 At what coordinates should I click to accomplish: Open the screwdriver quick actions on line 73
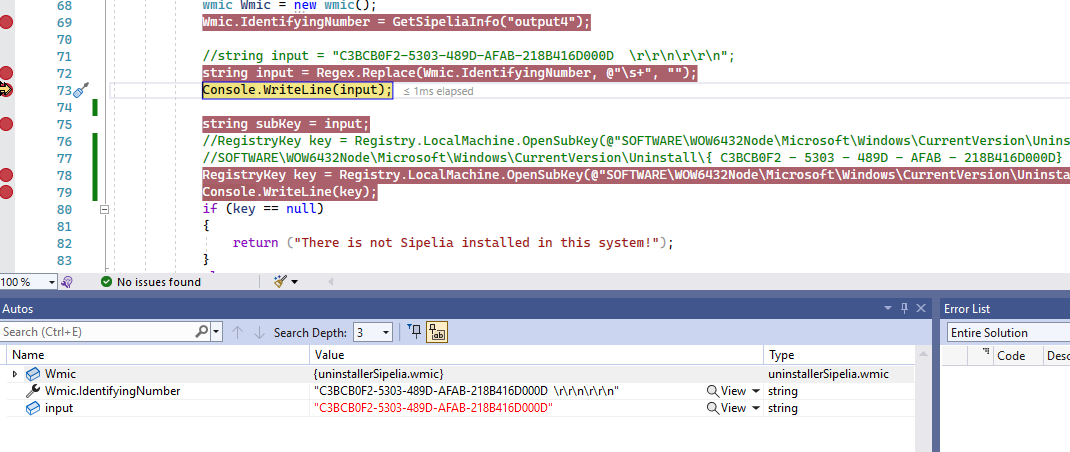(x=81, y=90)
